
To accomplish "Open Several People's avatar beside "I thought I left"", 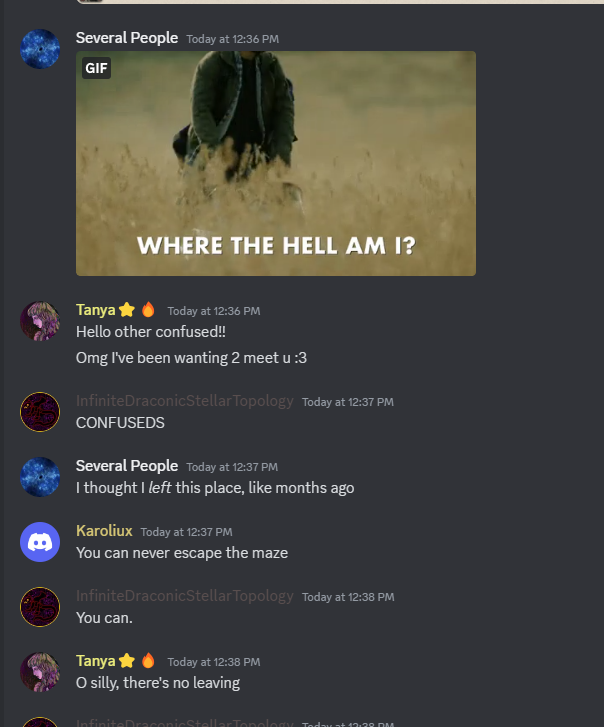I will click(x=40, y=477).
